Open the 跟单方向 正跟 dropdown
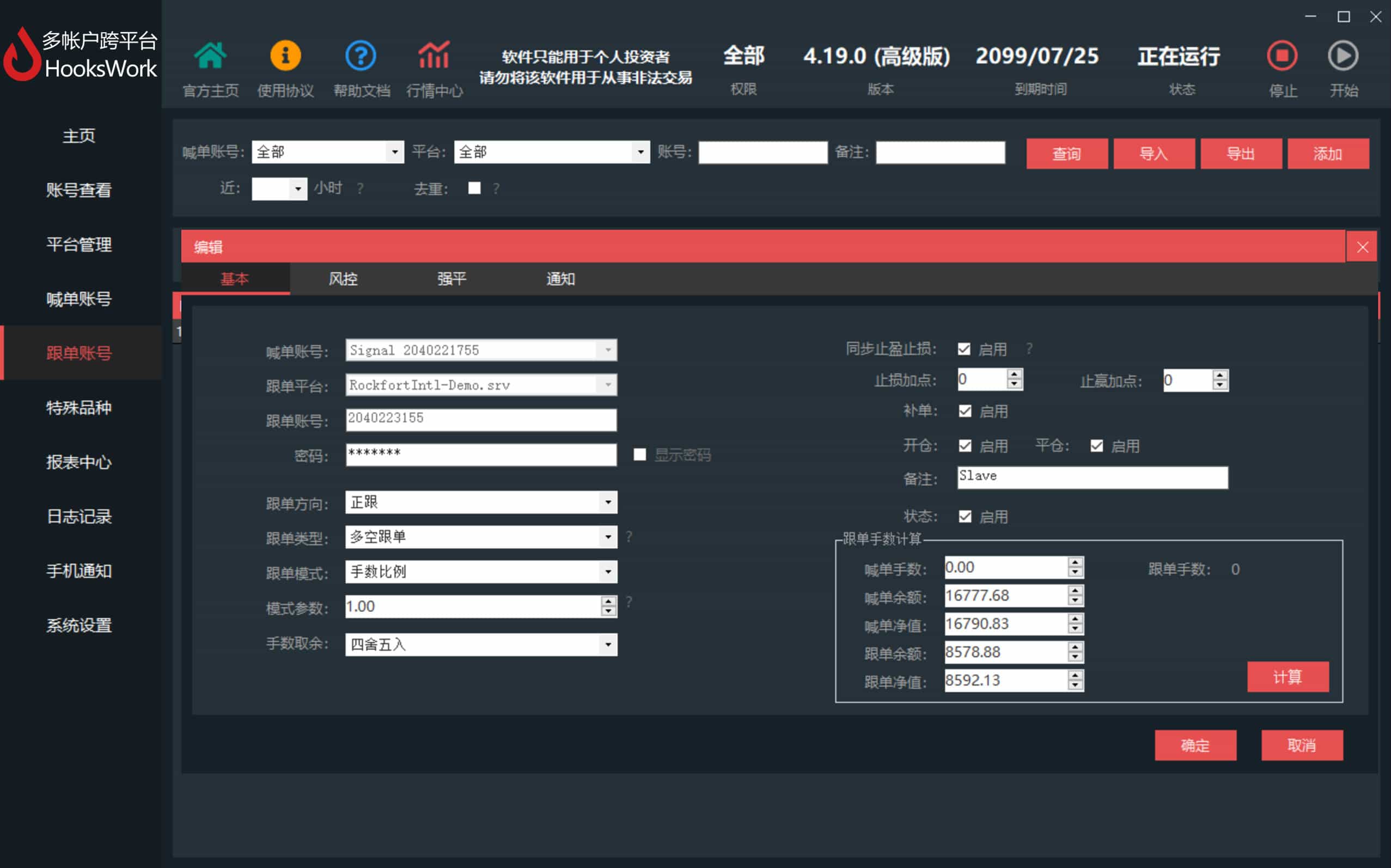Screen dimensions: 1391x868 click(x=481, y=502)
